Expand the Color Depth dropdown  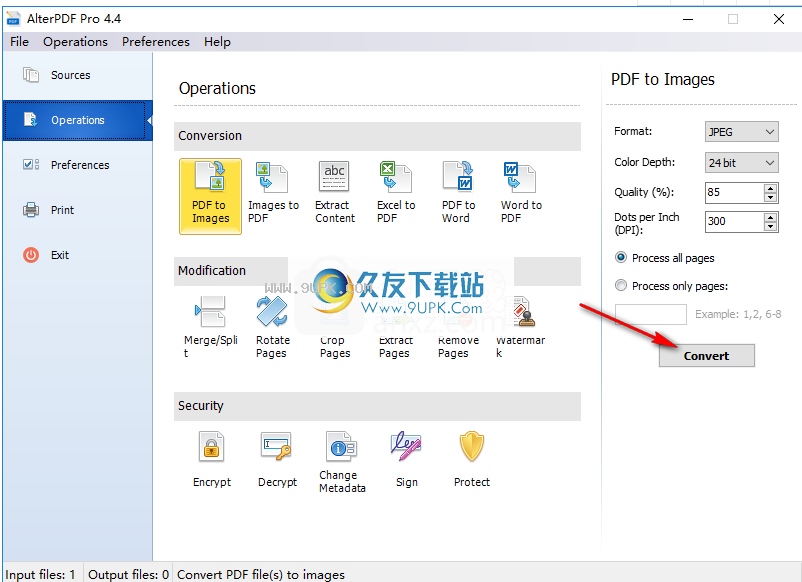click(x=741, y=163)
